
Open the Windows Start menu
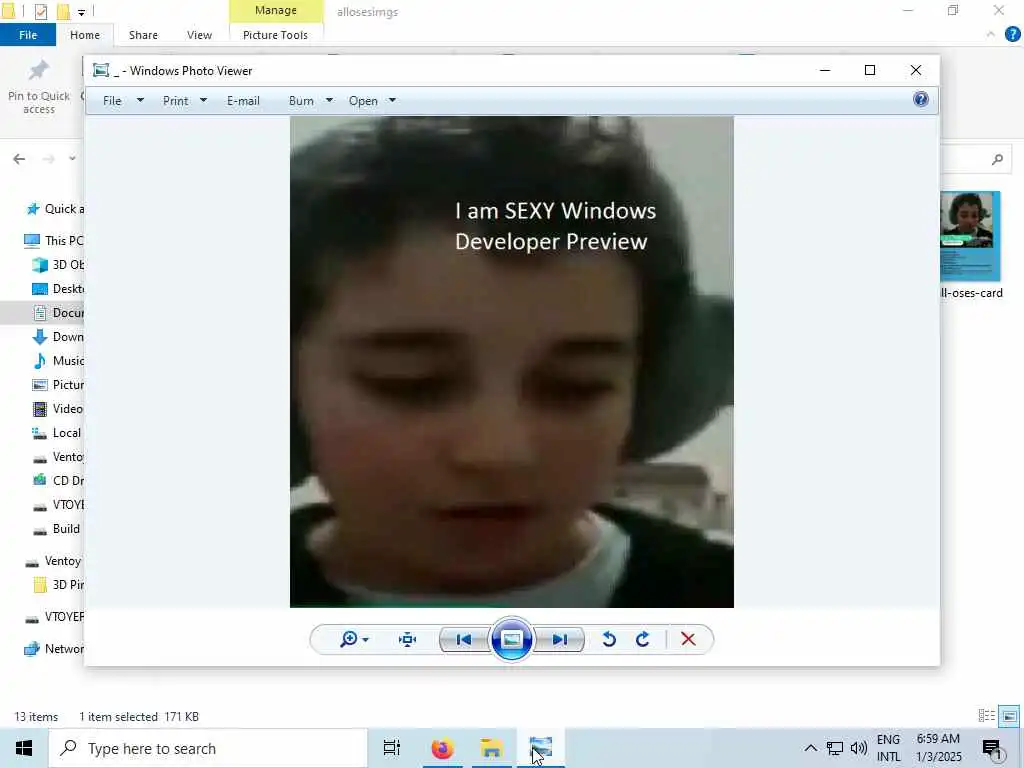[x=24, y=748]
